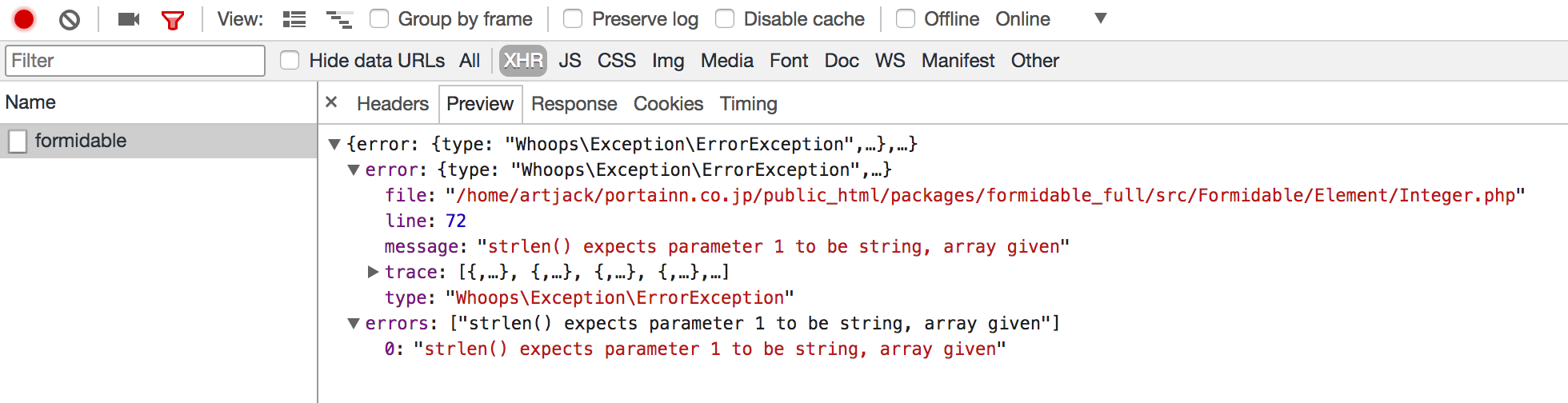1568x403 pixels.
Task: Switch to the Headers tab
Action: (393, 104)
